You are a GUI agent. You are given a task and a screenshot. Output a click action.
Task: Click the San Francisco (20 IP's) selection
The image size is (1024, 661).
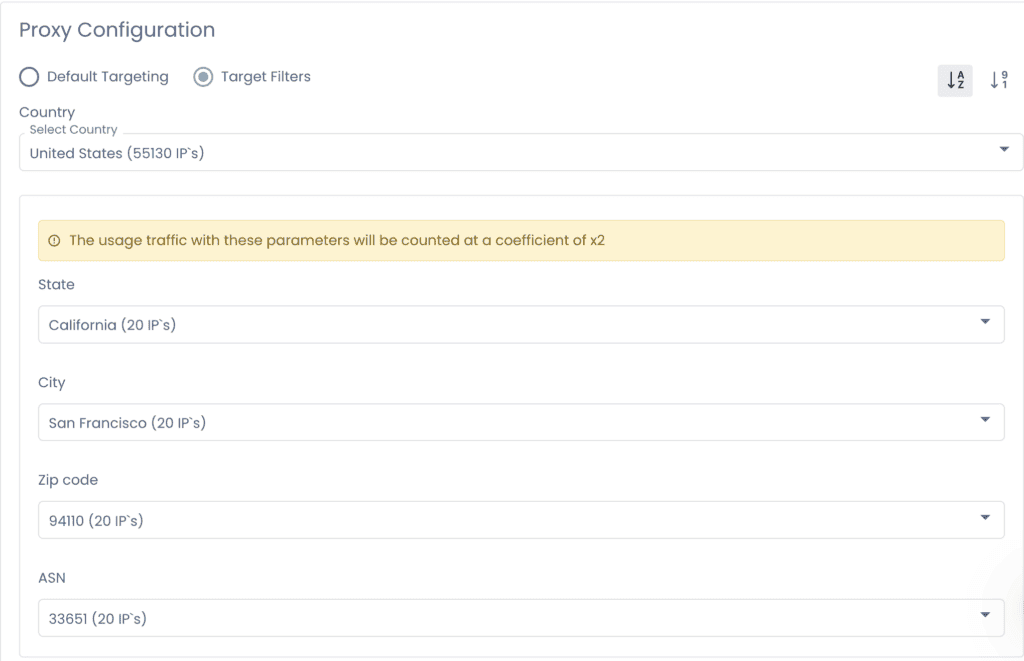tap(127, 423)
